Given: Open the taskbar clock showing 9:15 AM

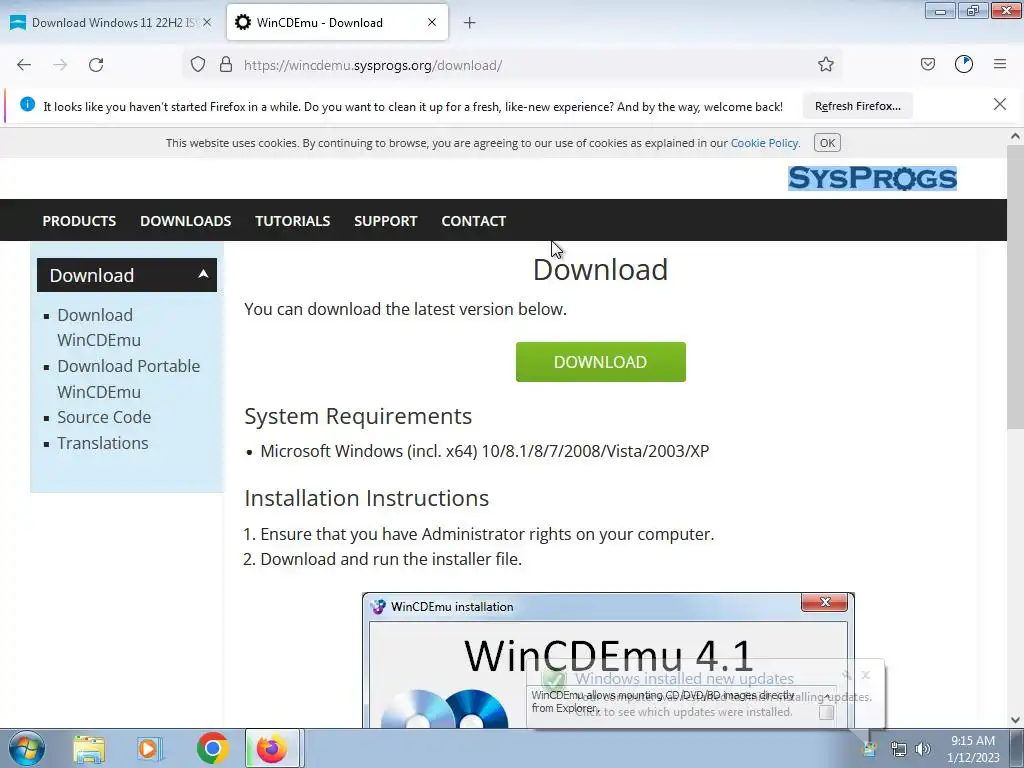Looking at the screenshot, I should point(973,749).
